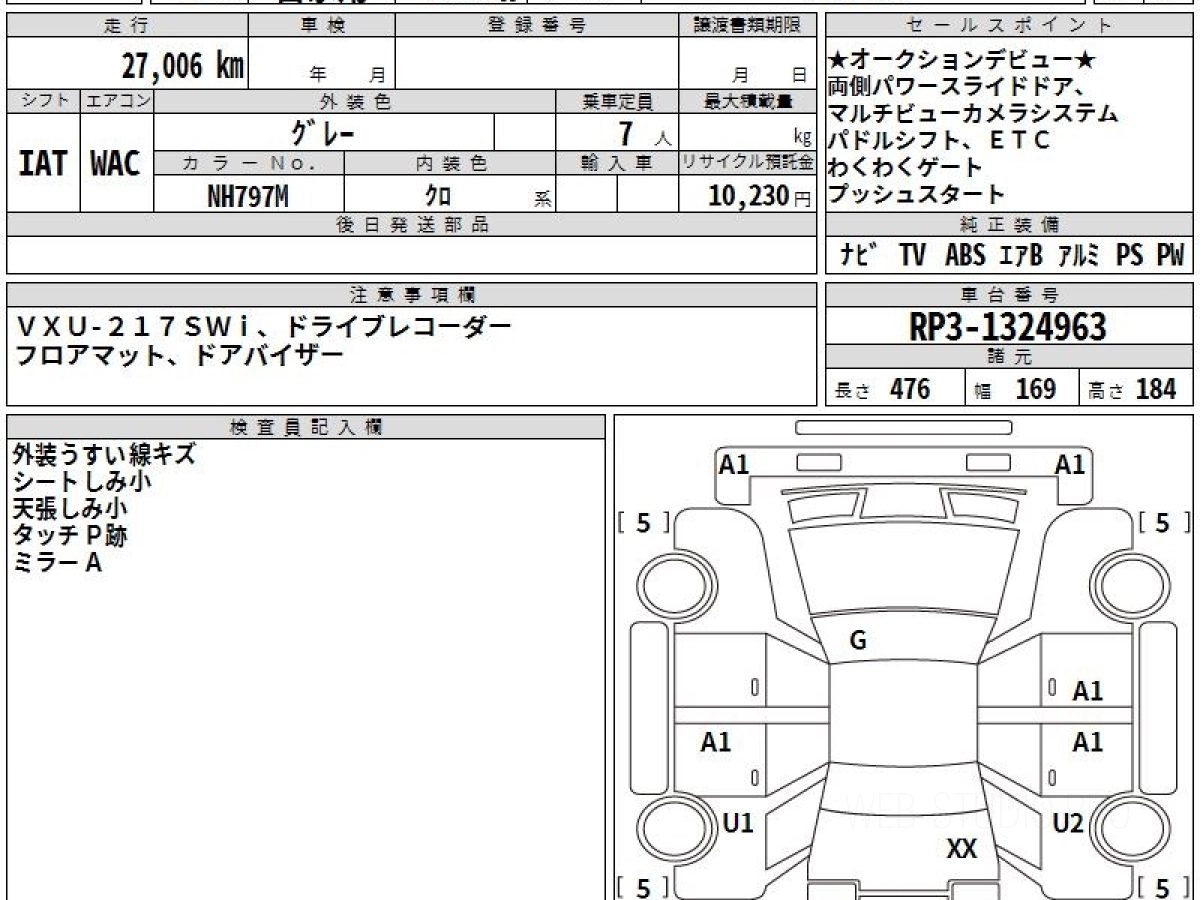
Task: Click the 外装色 header
Action: pyautogui.click(x=355, y=101)
